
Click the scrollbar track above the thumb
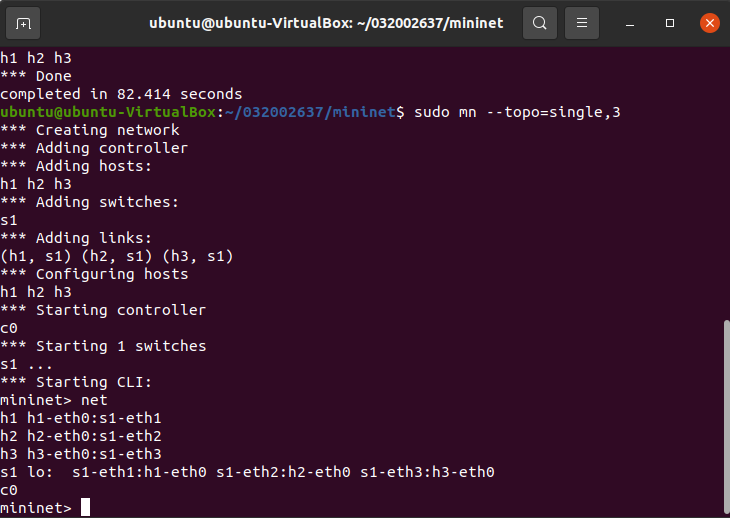point(724,180)
